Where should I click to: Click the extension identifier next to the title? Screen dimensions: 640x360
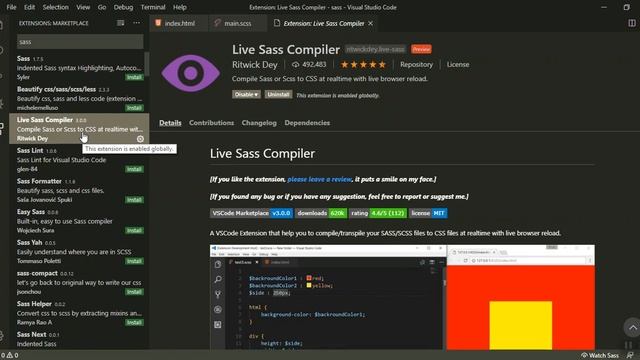375,49
